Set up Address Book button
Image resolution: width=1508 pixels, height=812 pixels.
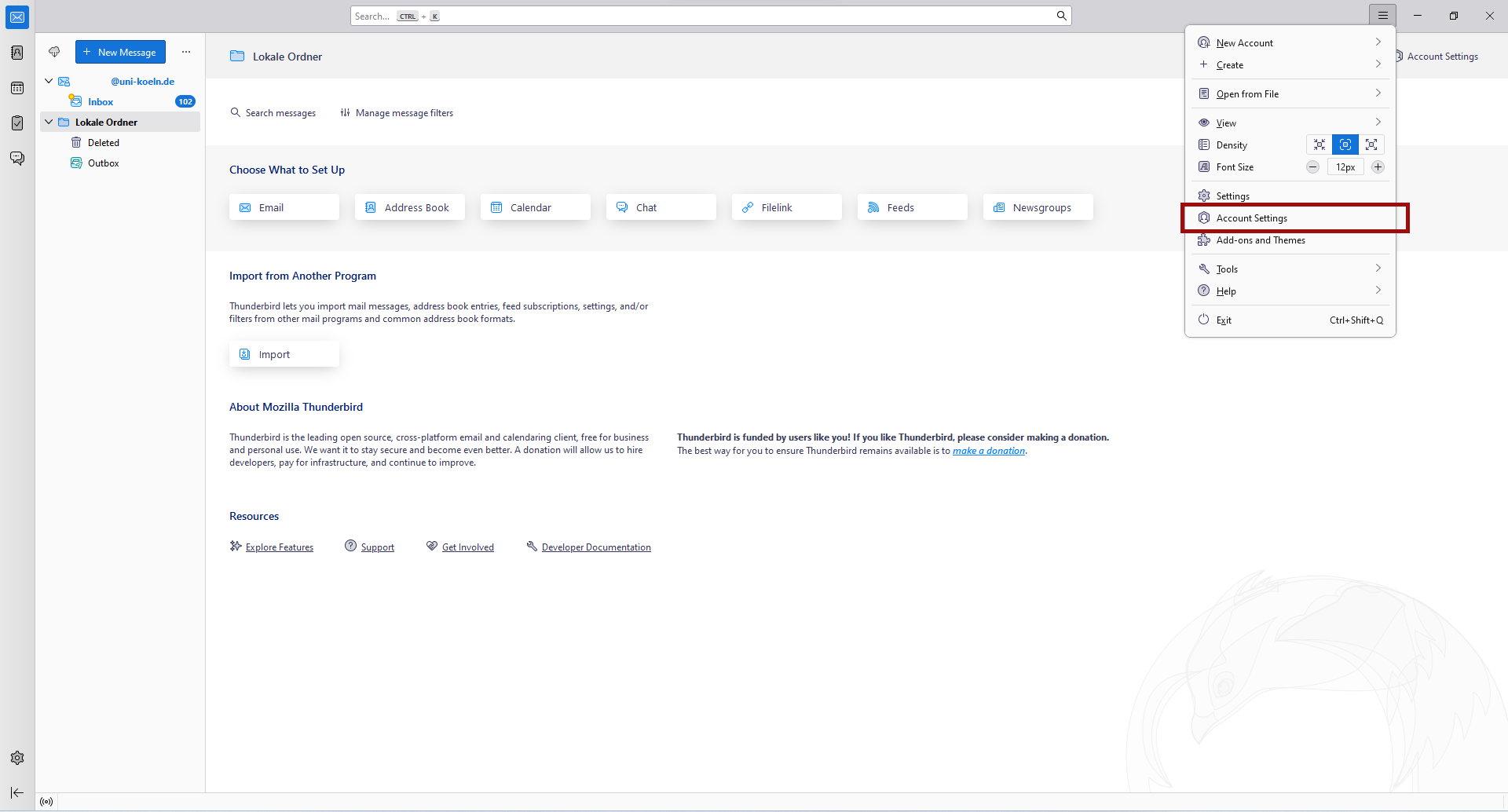point(410,207)
